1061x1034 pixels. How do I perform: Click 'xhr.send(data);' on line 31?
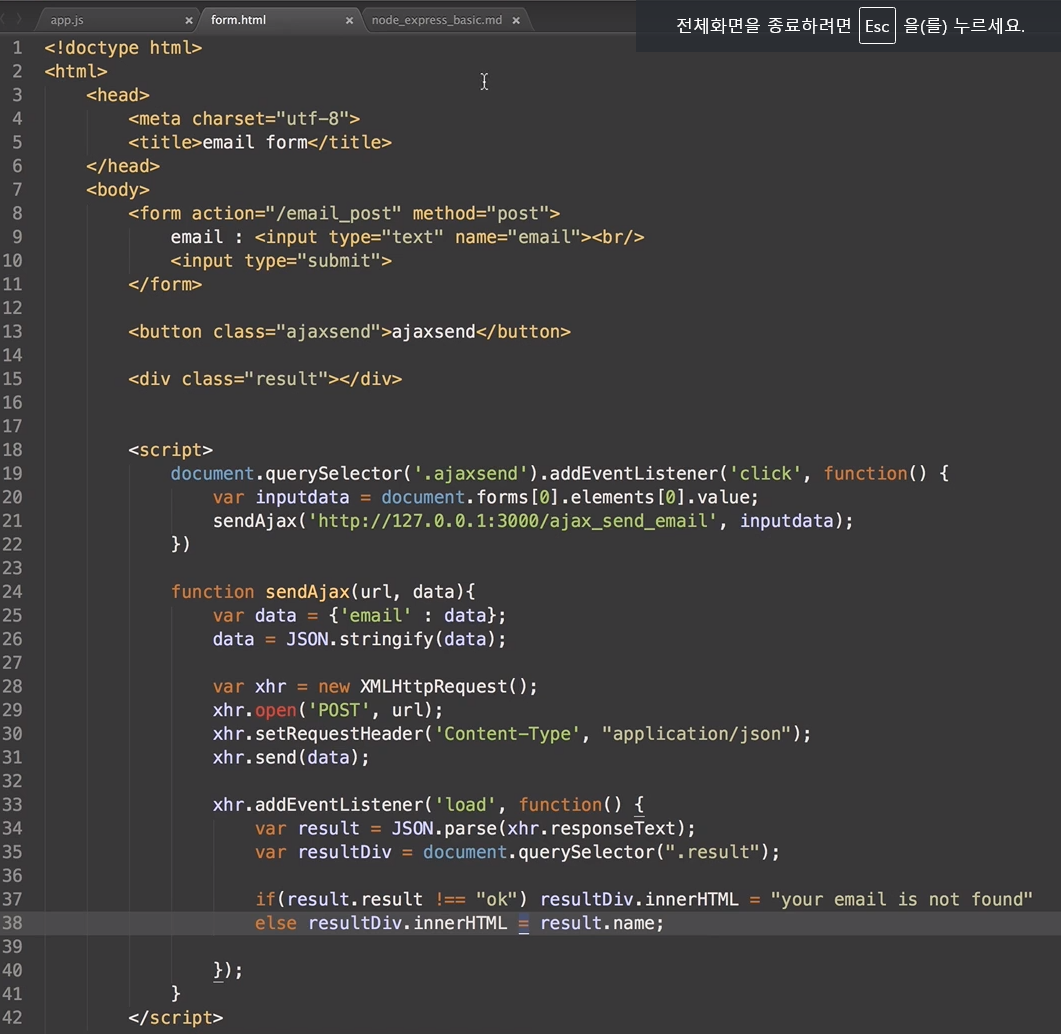[x=291, y=758]
